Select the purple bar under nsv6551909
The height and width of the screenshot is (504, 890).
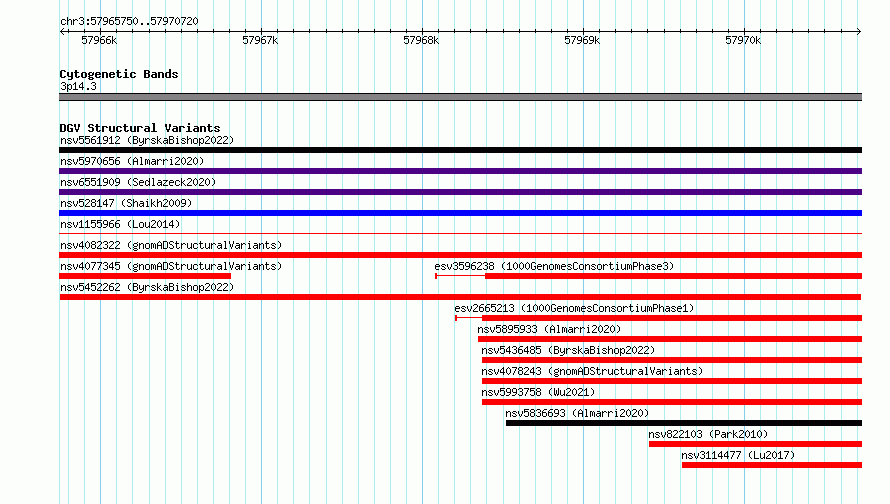[460, 192]
